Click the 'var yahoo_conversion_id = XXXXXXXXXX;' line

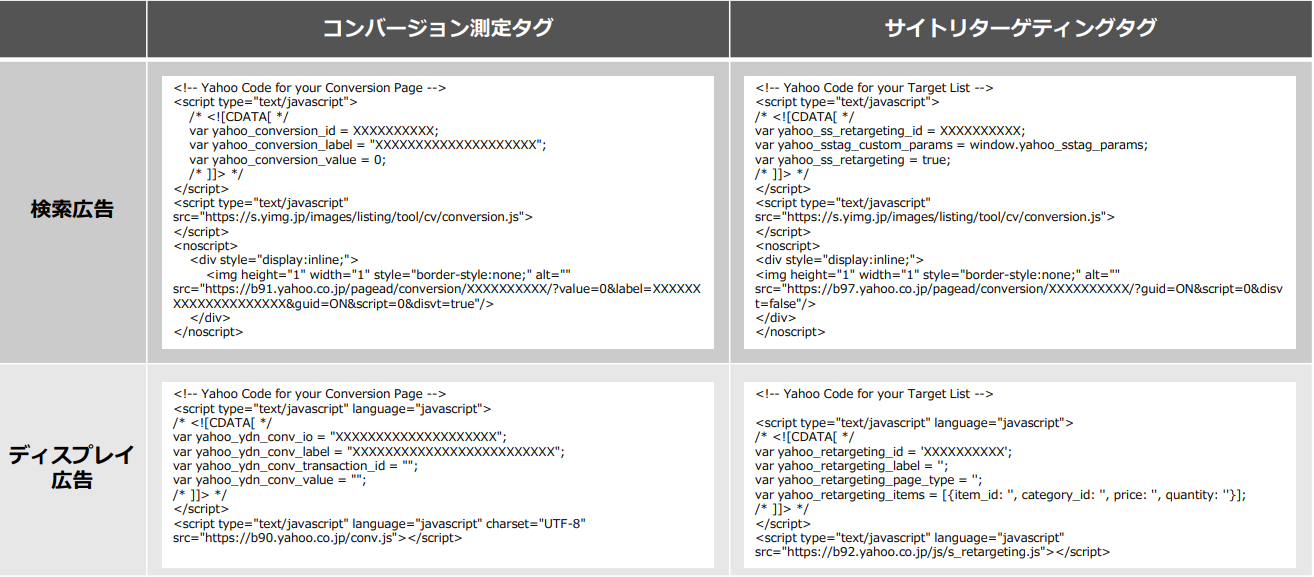coord(313,130)
